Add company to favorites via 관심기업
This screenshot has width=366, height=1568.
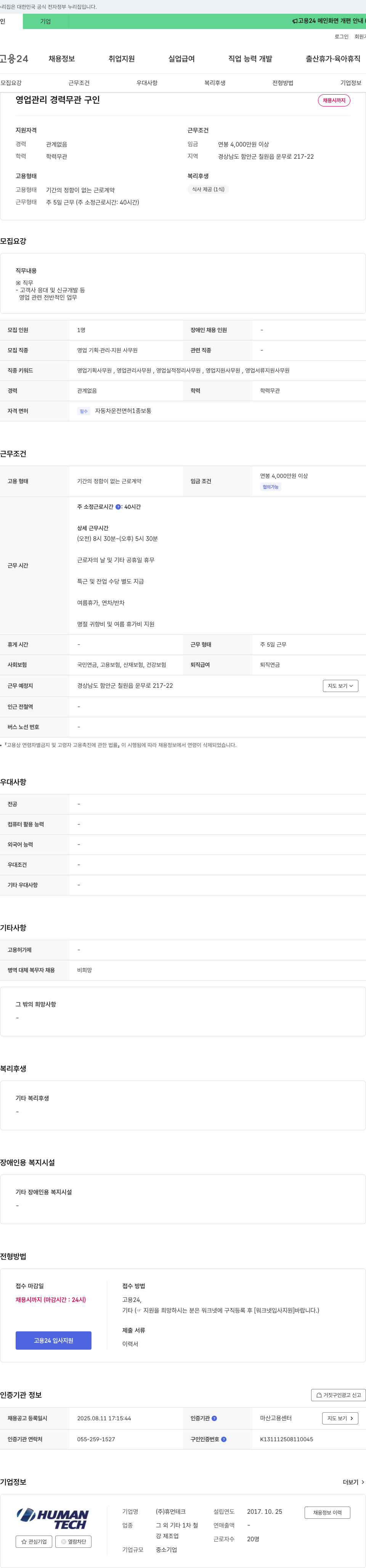34,1541
